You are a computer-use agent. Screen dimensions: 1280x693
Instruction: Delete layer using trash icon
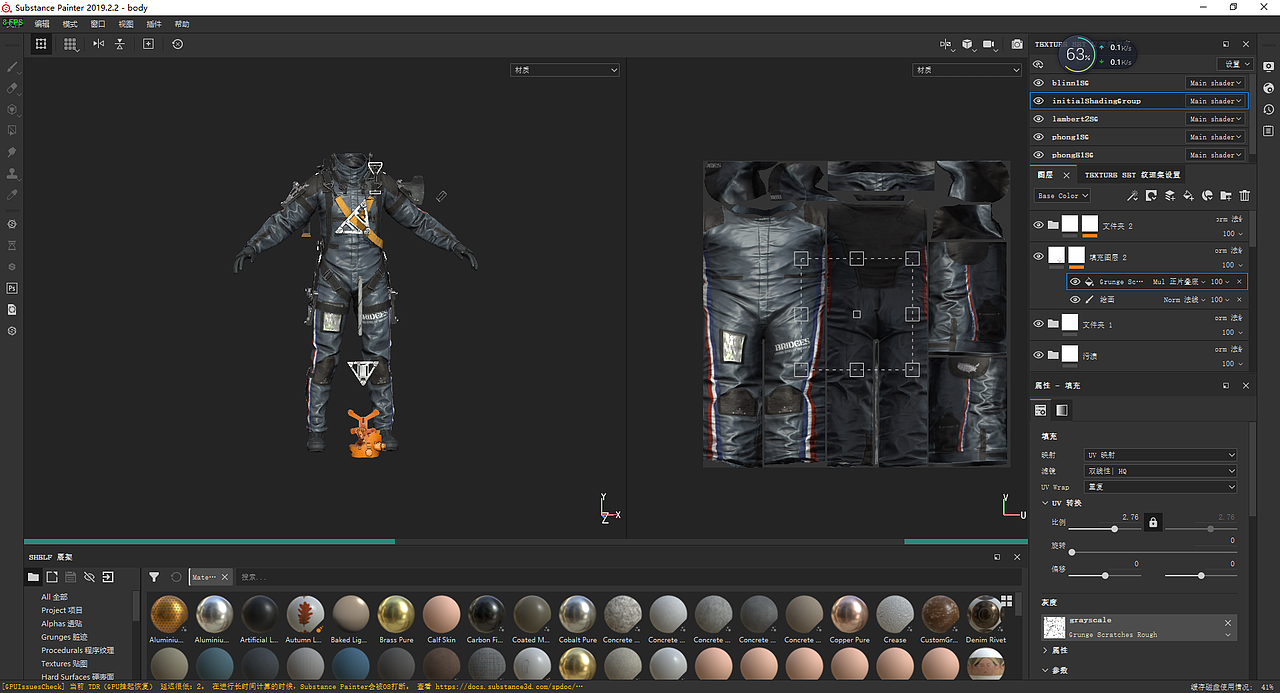(1245, 196)
